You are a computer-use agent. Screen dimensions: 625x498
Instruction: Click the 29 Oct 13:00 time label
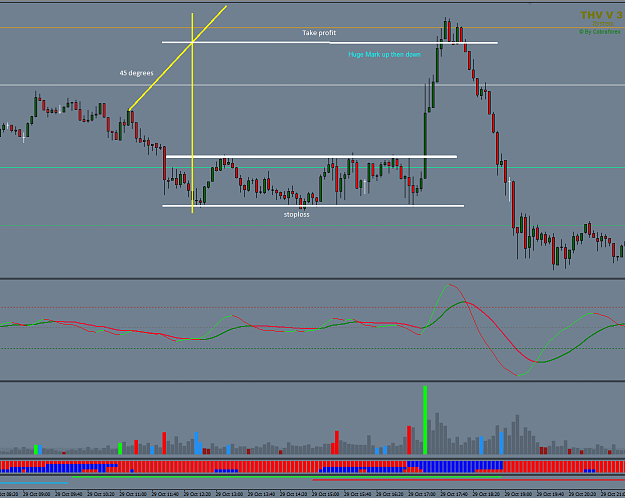click(x=230, y=494)
